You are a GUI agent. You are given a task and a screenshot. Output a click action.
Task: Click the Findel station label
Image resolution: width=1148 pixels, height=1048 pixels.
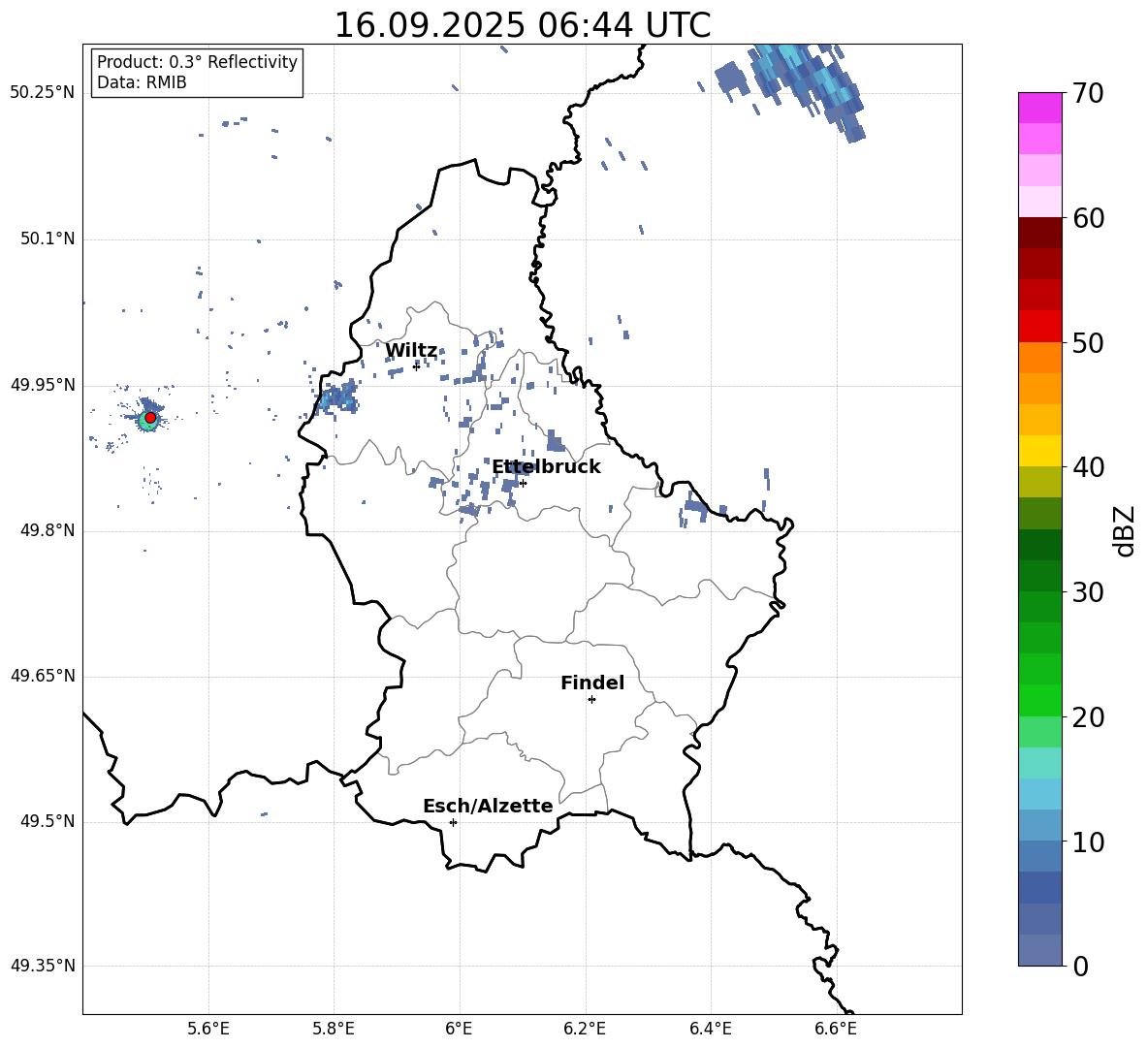click(592, 683)
